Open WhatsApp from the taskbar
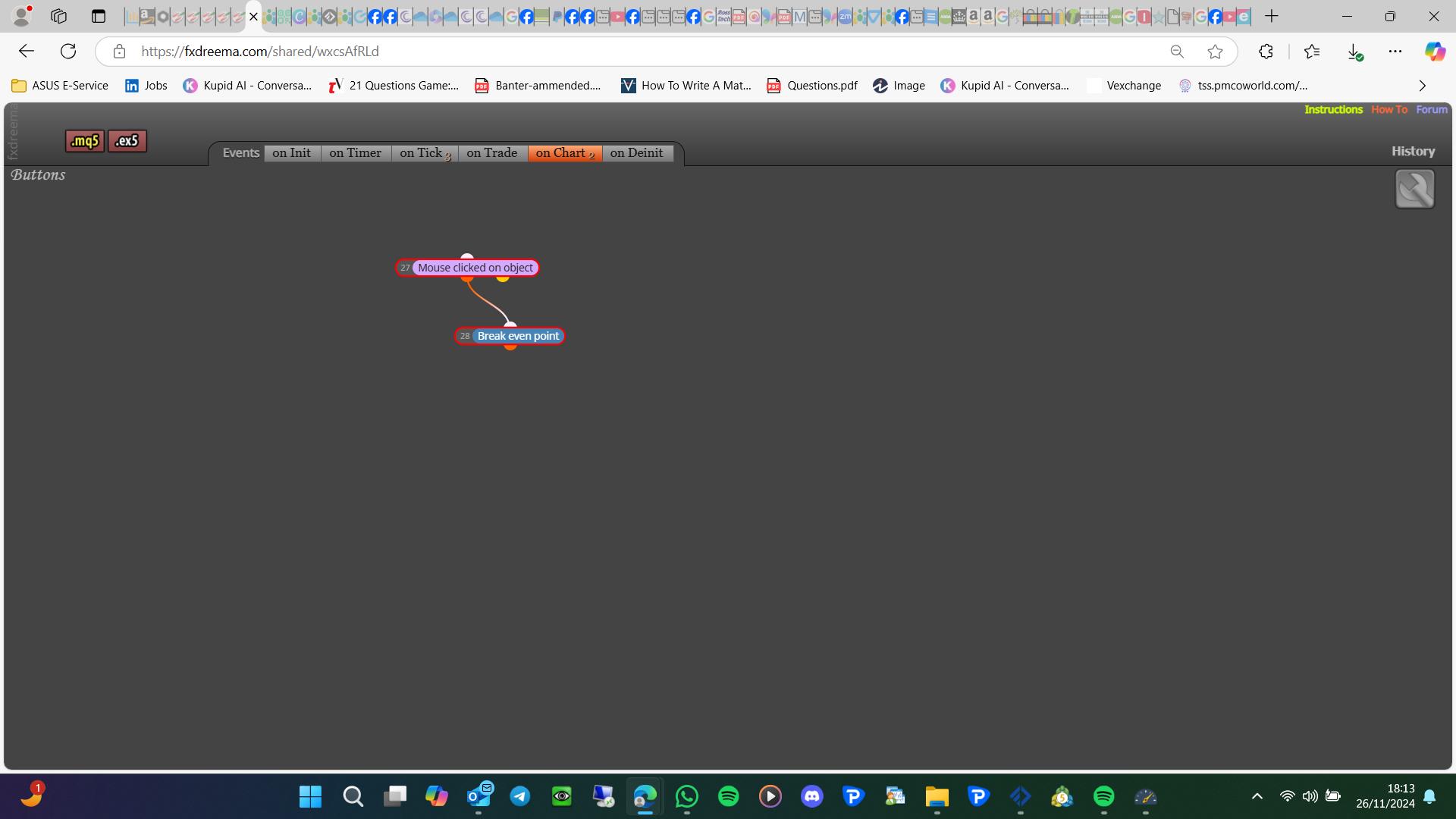This screenshot has height=819, width=1456. tap(686, 796)
